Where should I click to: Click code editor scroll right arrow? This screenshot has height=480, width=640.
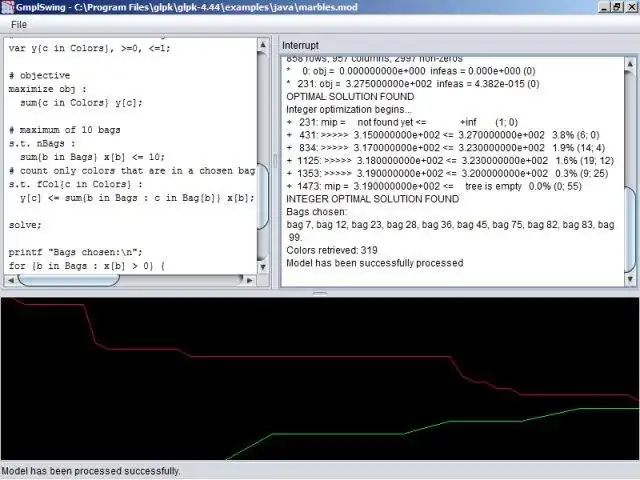pyautogui.click(x=250, y=280)
